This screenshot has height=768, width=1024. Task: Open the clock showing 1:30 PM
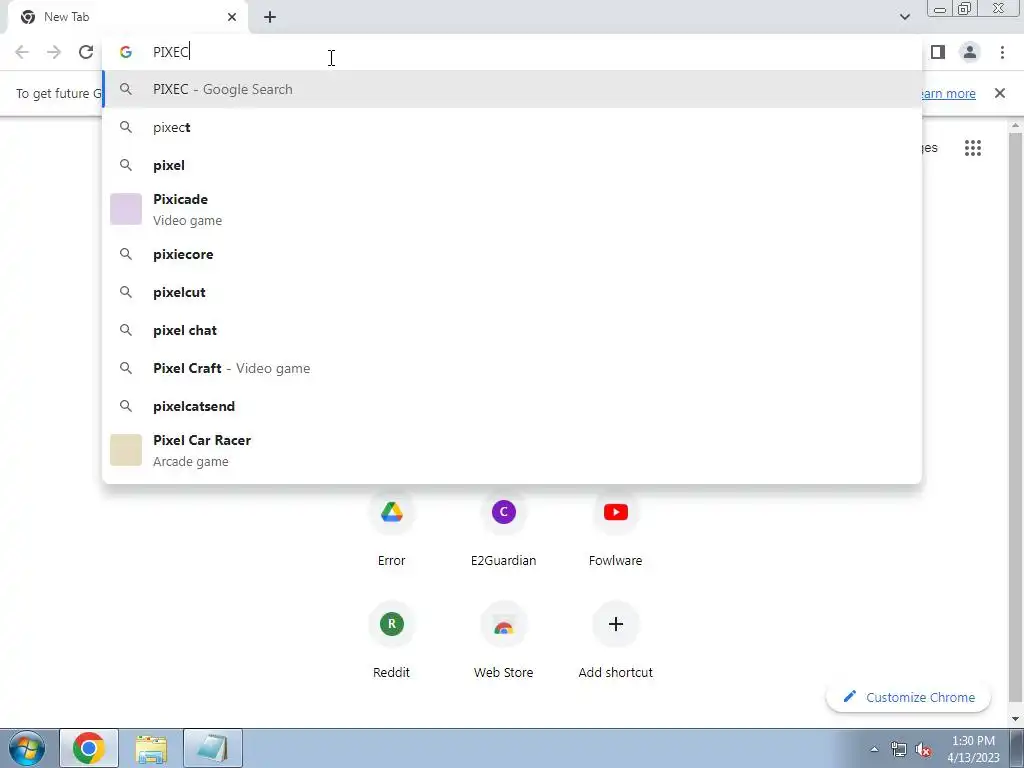pyautogui.click(x=973, y=749)
